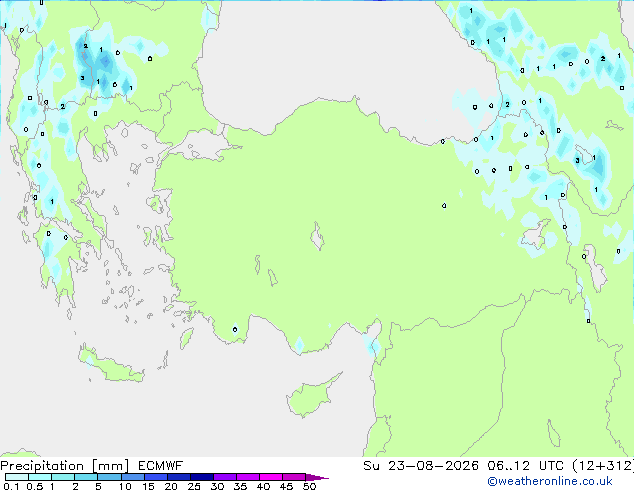Screen dimensions: 634x490
Task: Click the "ECMWF" model label
Action: [161, 466]
